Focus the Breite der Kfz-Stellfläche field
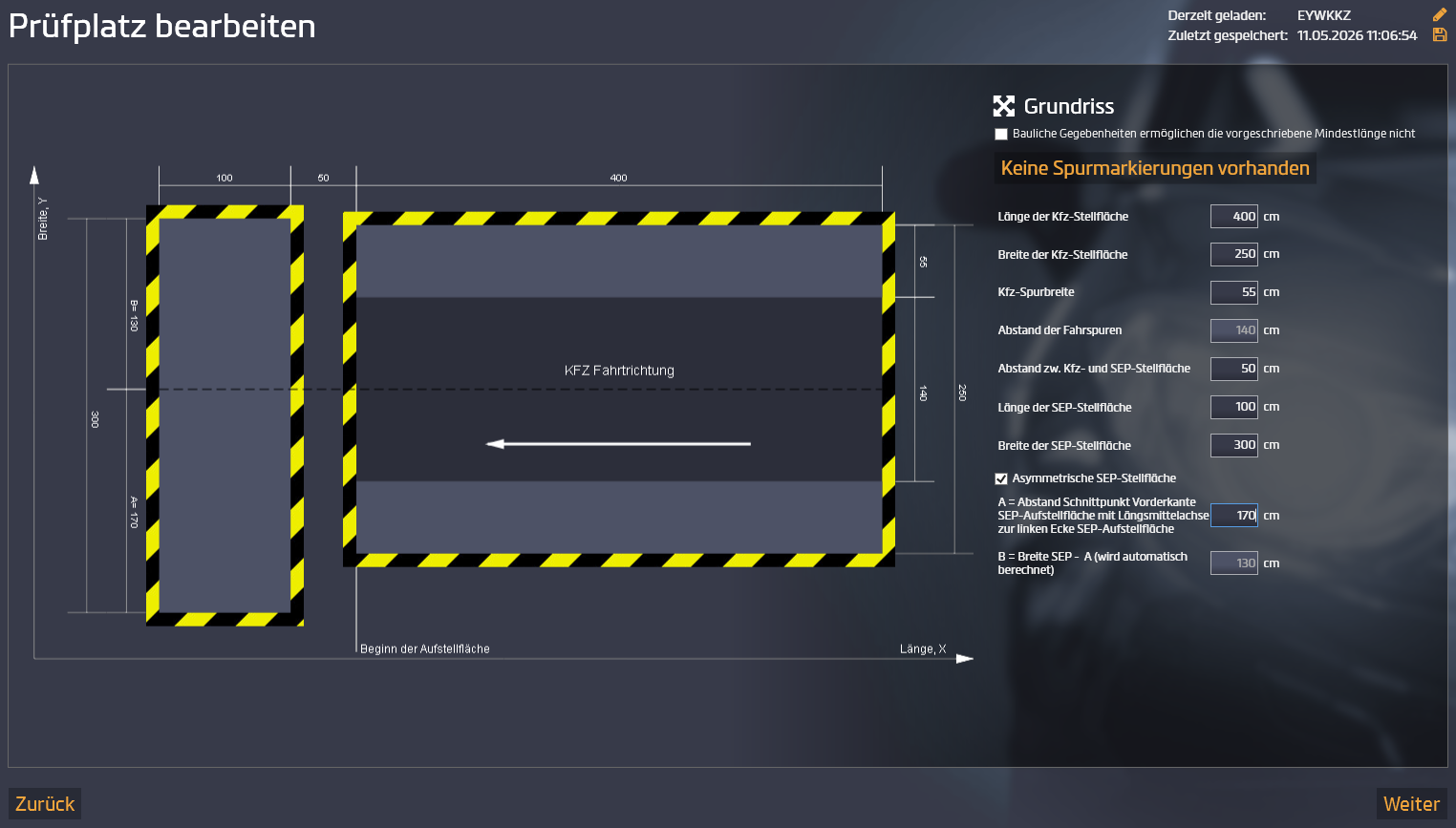Viewport: 1456px width, 828px height. pos(1234,254)
